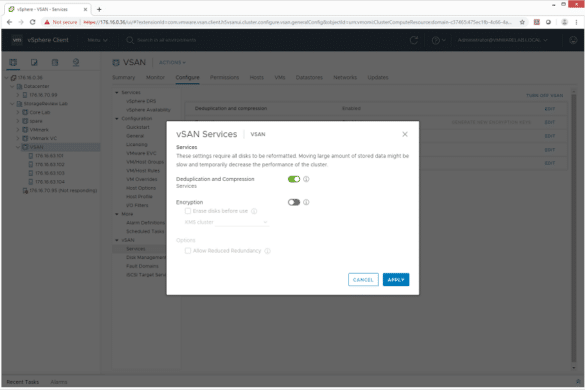Select Fault Domains under vSAN
The width and height of the screenshot is (585, 390).
click(x=142, y=266)
